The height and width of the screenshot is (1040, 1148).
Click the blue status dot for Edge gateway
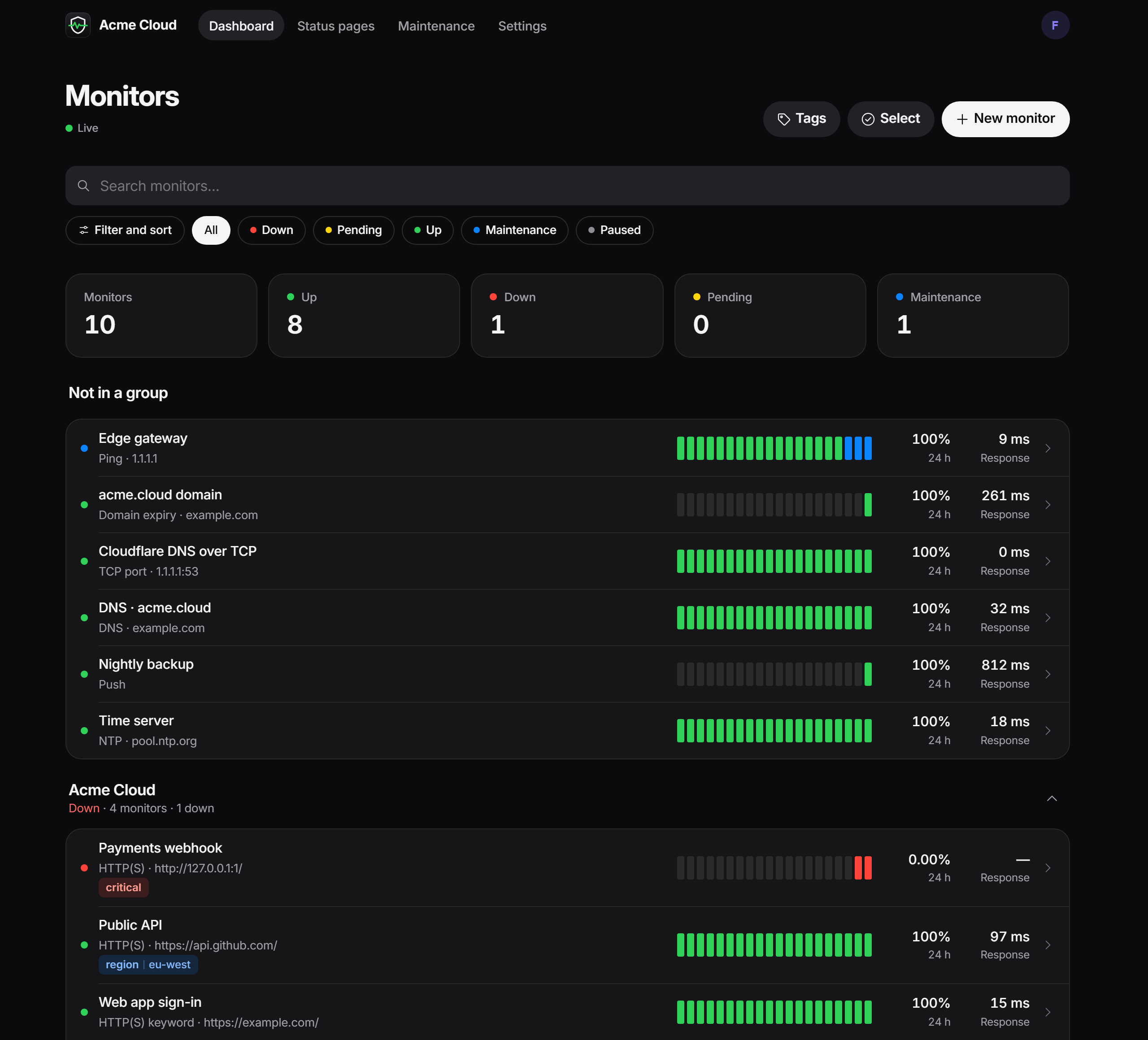84,448
